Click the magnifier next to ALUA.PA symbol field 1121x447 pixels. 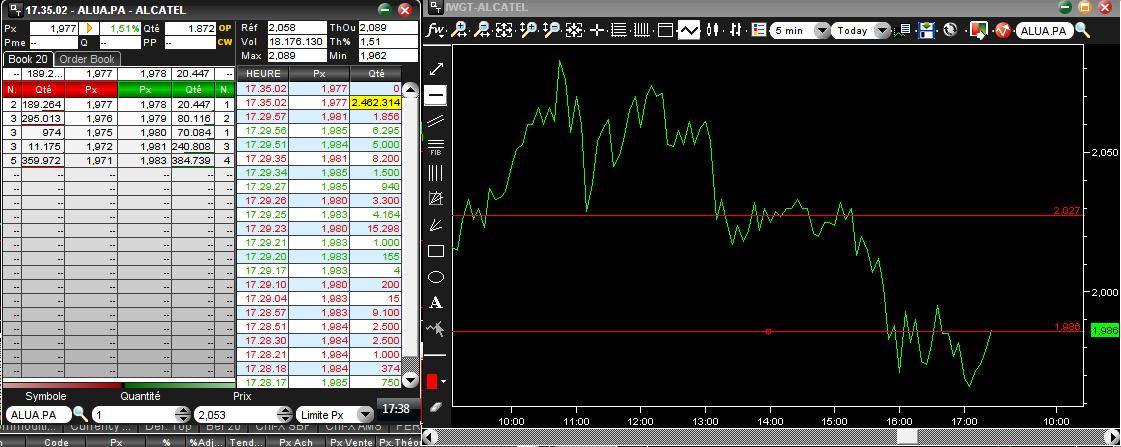pos(80,414)
